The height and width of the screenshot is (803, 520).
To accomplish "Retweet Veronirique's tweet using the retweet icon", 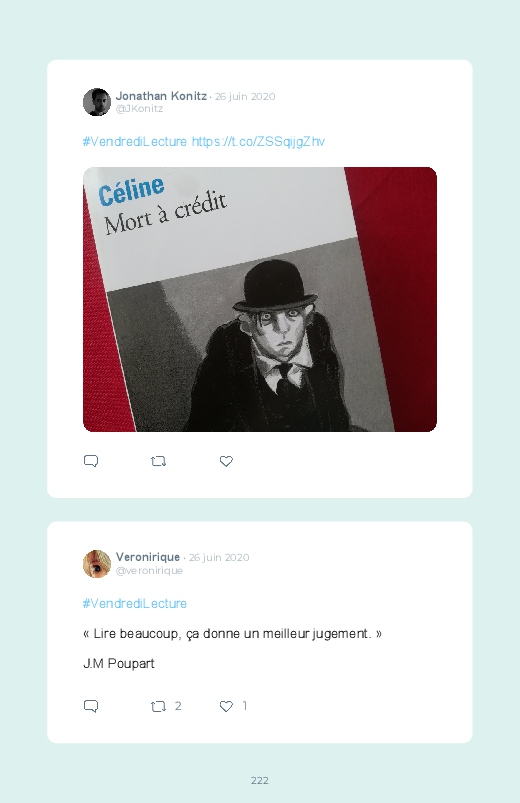I will [158, 707].
